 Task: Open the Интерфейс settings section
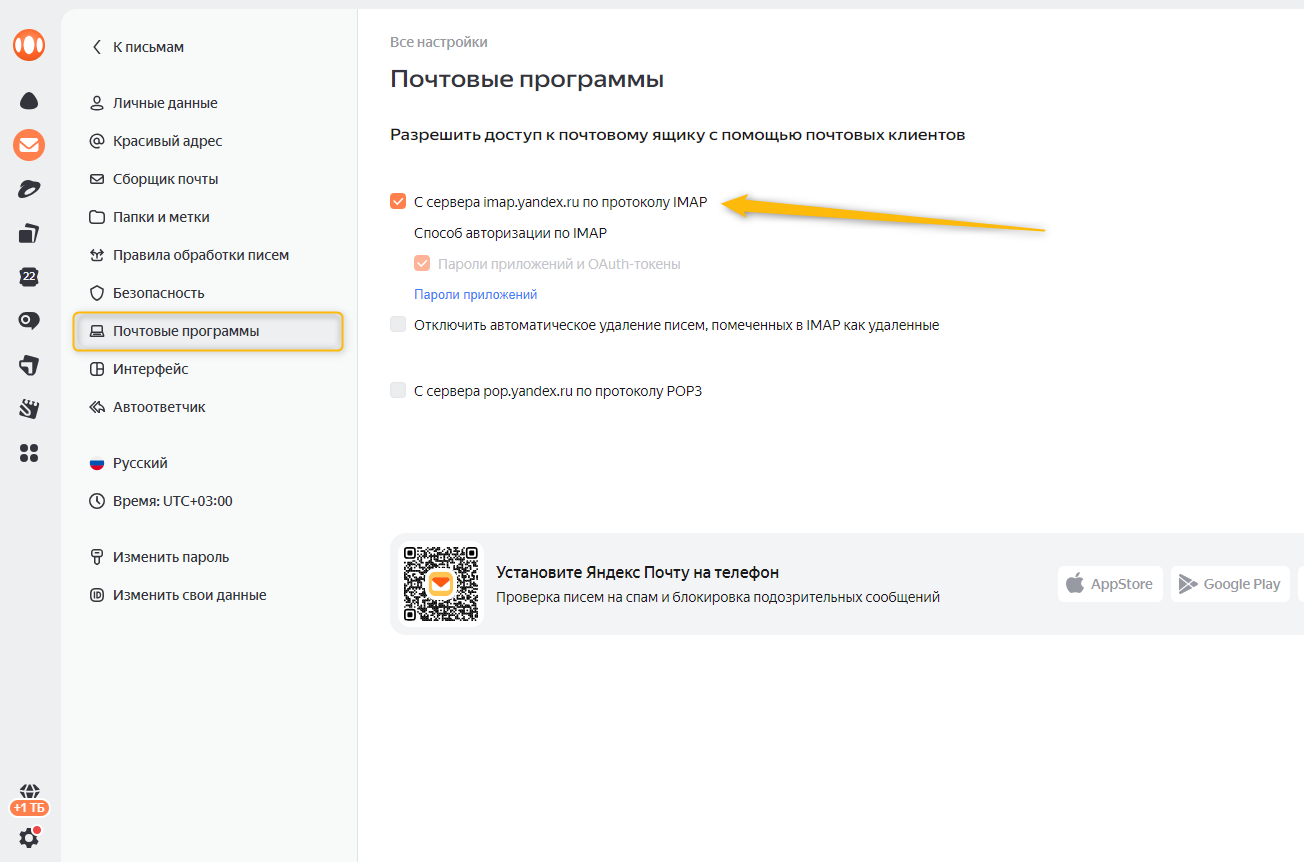tap(151, 369)
